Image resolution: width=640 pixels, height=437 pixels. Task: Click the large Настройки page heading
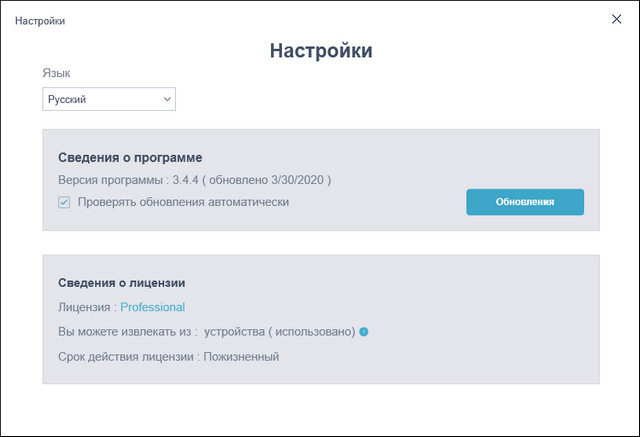320,51
